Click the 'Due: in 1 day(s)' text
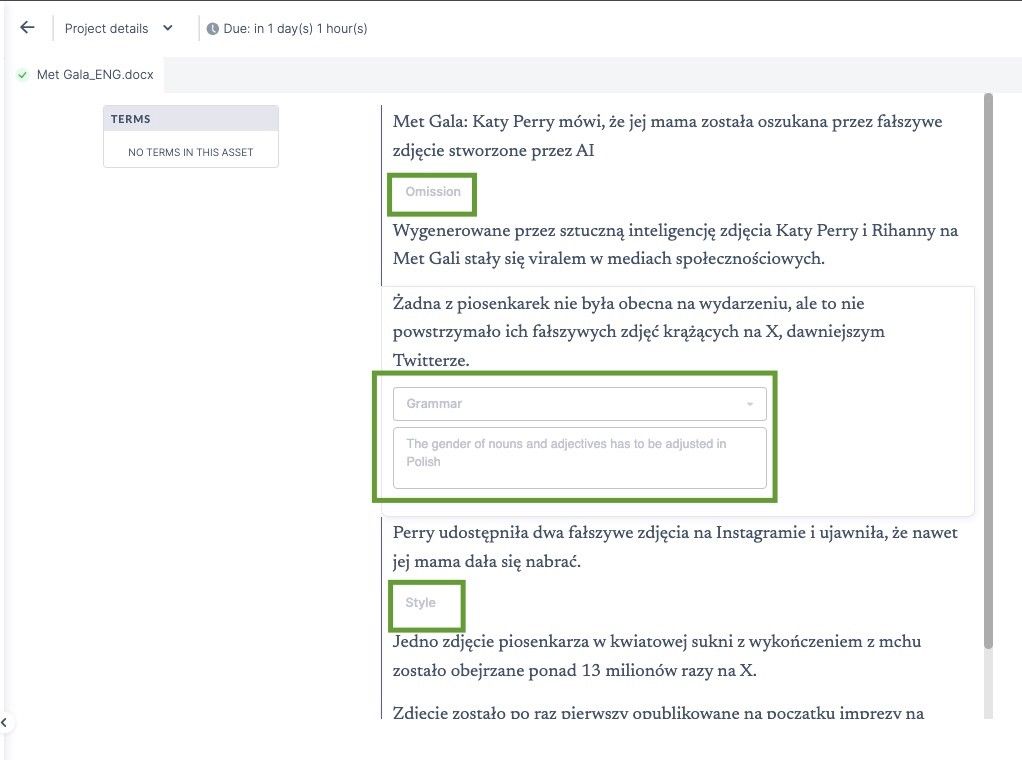1022x760 pixels. [x=295, y=29]
